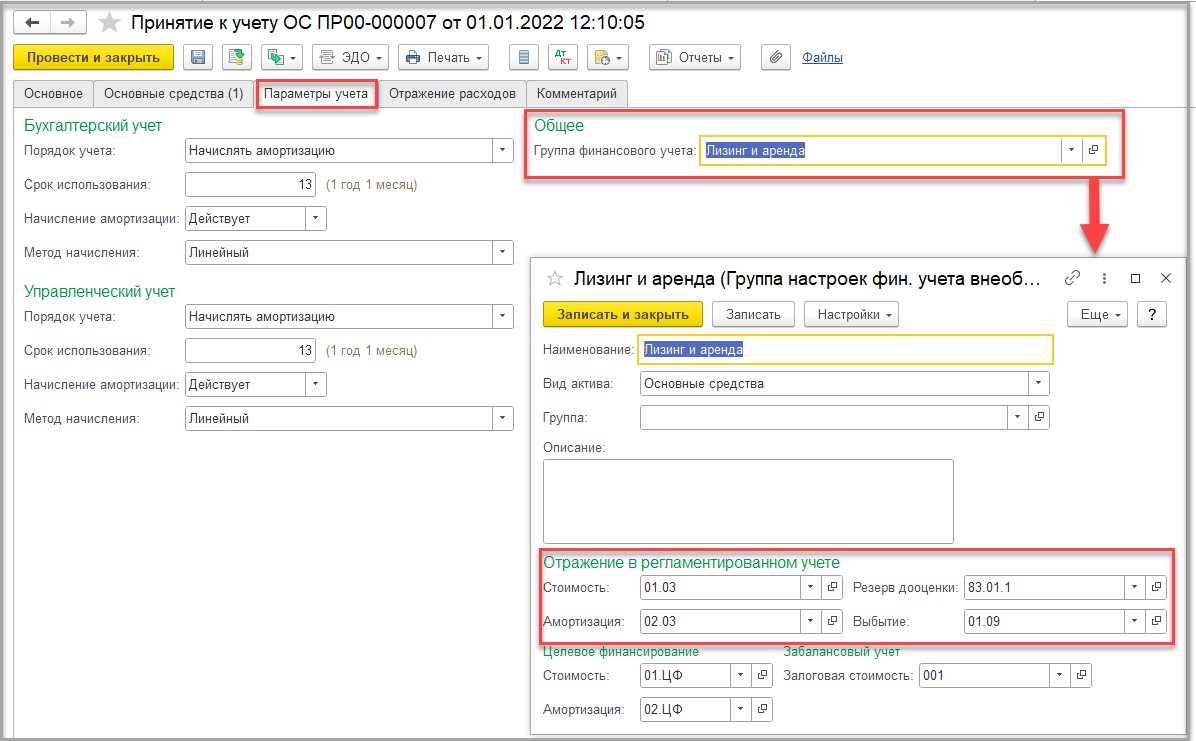Switch to the Отражение расходов tab
Screen dimensions: 1196x741
coord(452,94)
